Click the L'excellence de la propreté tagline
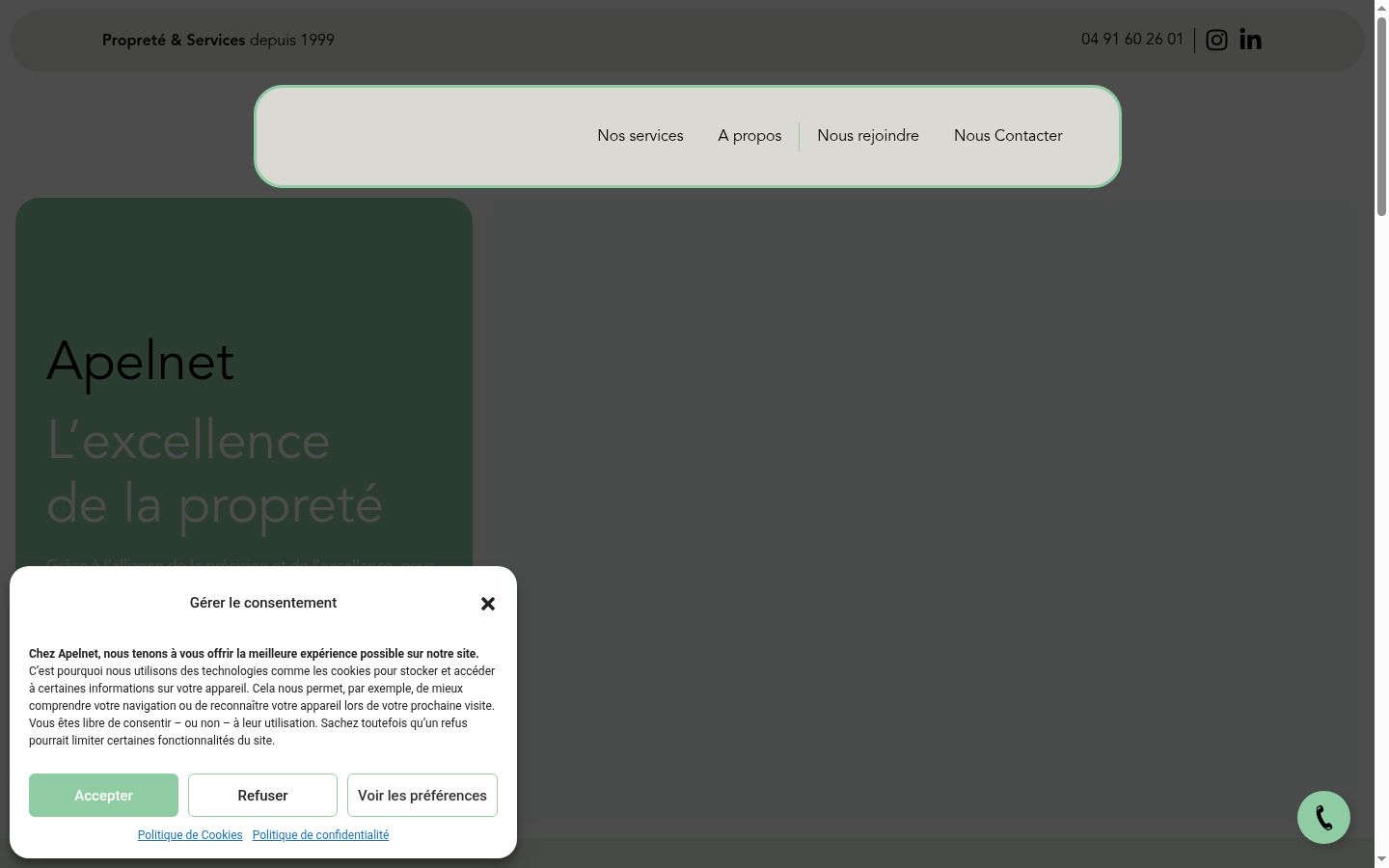The width and height of the screenshot is (1389, 868). pyautogui.click(x=214, y=473)
